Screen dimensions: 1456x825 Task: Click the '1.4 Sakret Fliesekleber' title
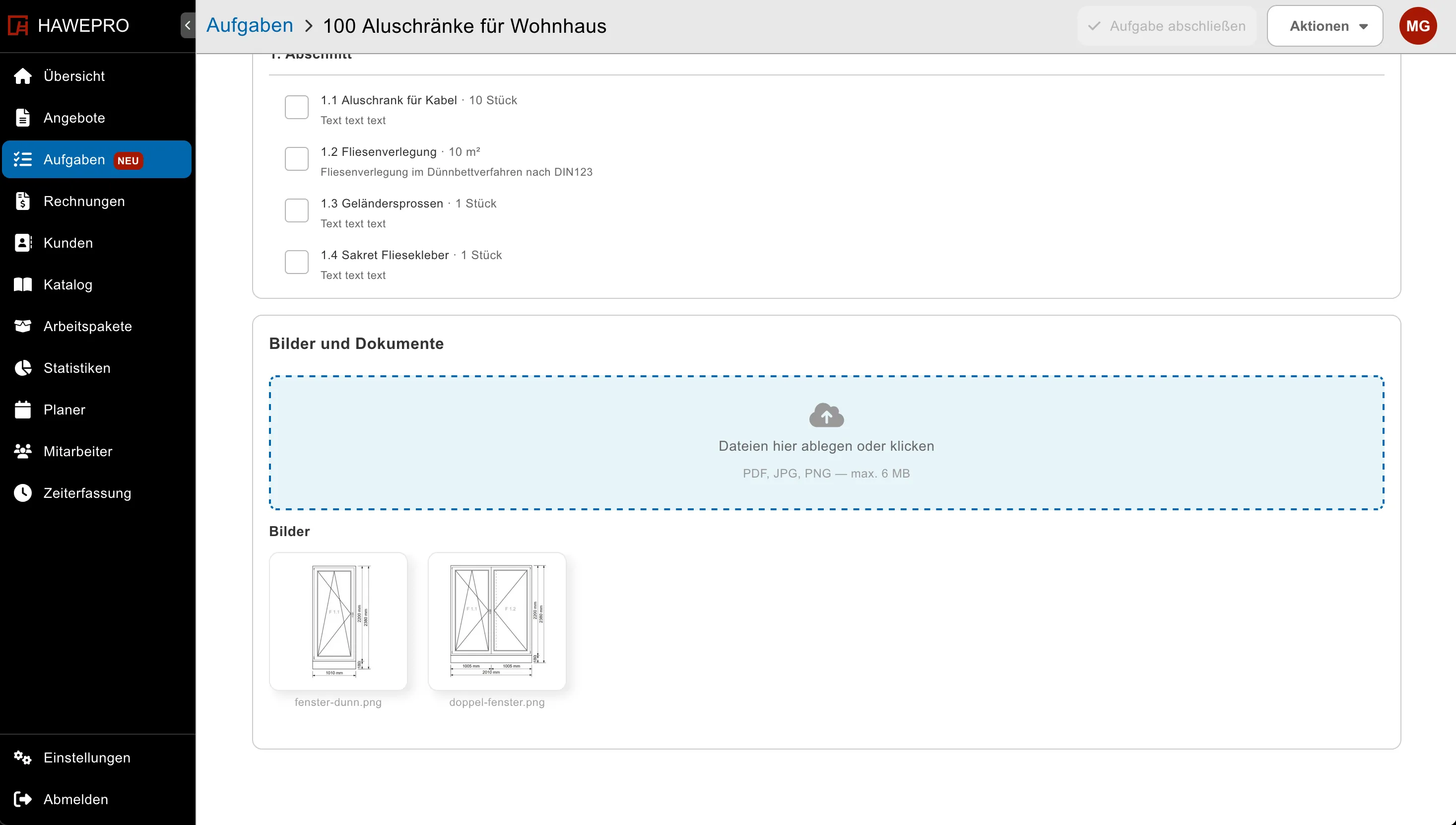[385, 255]
